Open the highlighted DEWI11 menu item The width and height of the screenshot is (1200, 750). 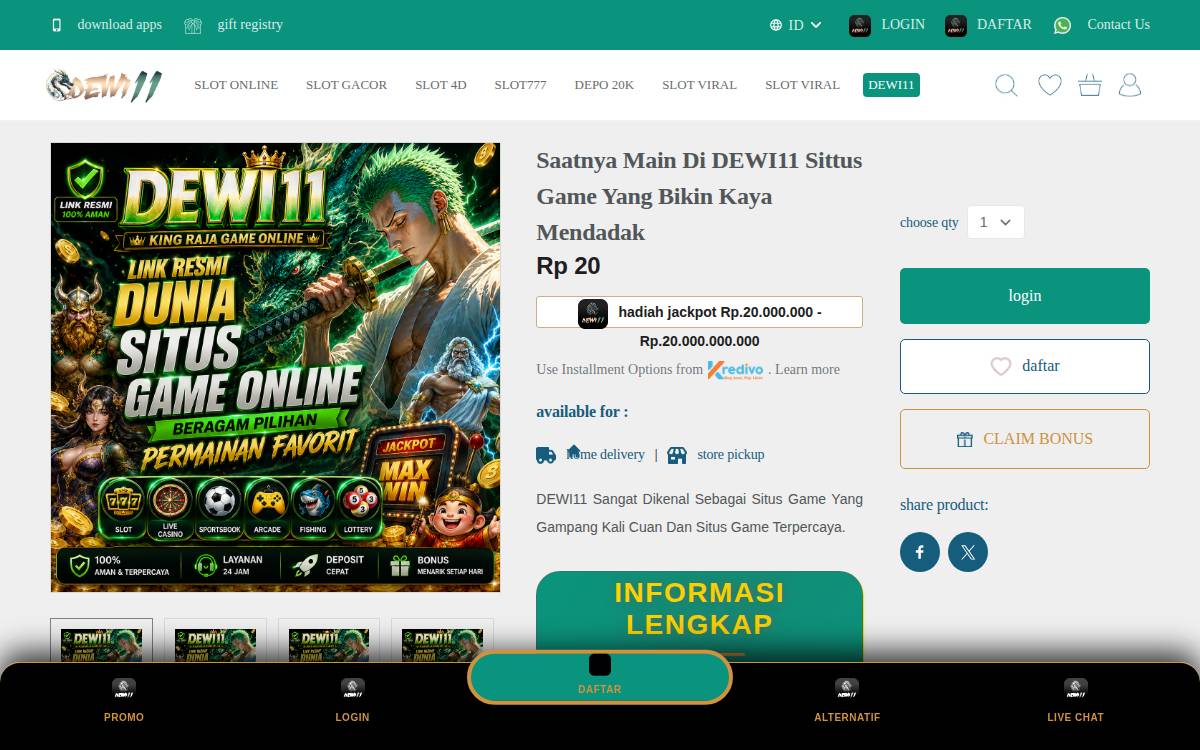pos(891,85)
